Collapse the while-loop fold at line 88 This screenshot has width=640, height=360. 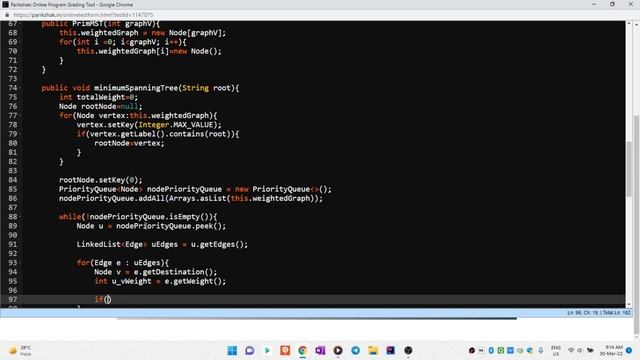(20, 217)
